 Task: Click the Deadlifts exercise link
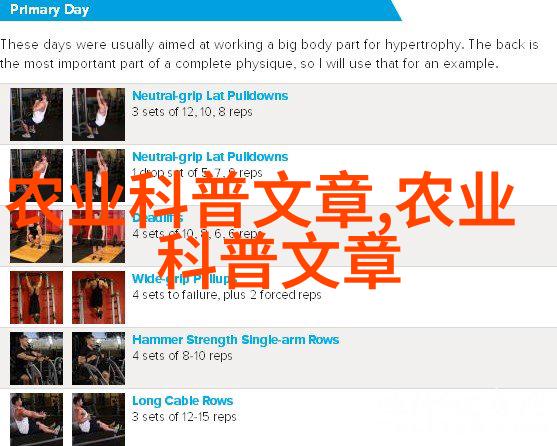pos(157,218)
